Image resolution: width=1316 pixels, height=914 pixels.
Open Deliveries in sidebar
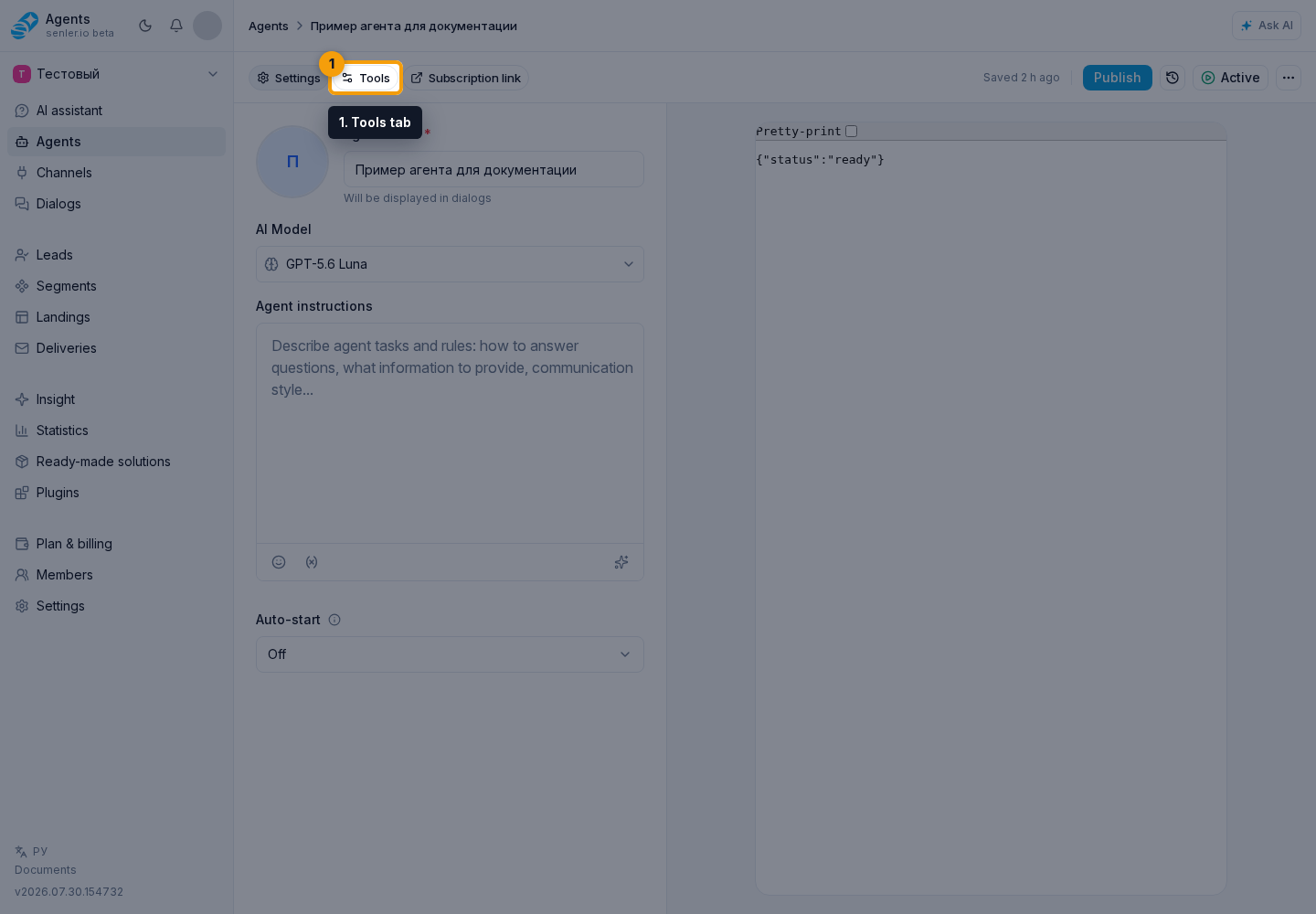point(116,348)
